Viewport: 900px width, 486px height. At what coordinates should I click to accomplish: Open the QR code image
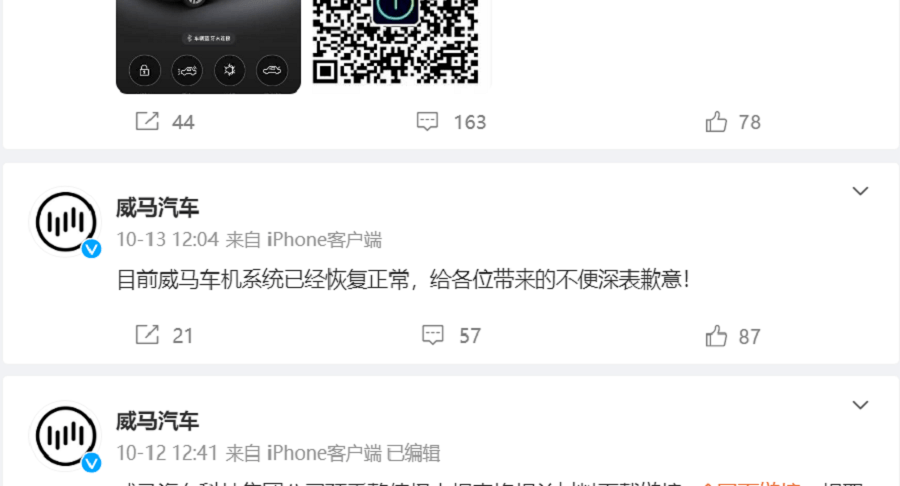(x=400, y=45)
